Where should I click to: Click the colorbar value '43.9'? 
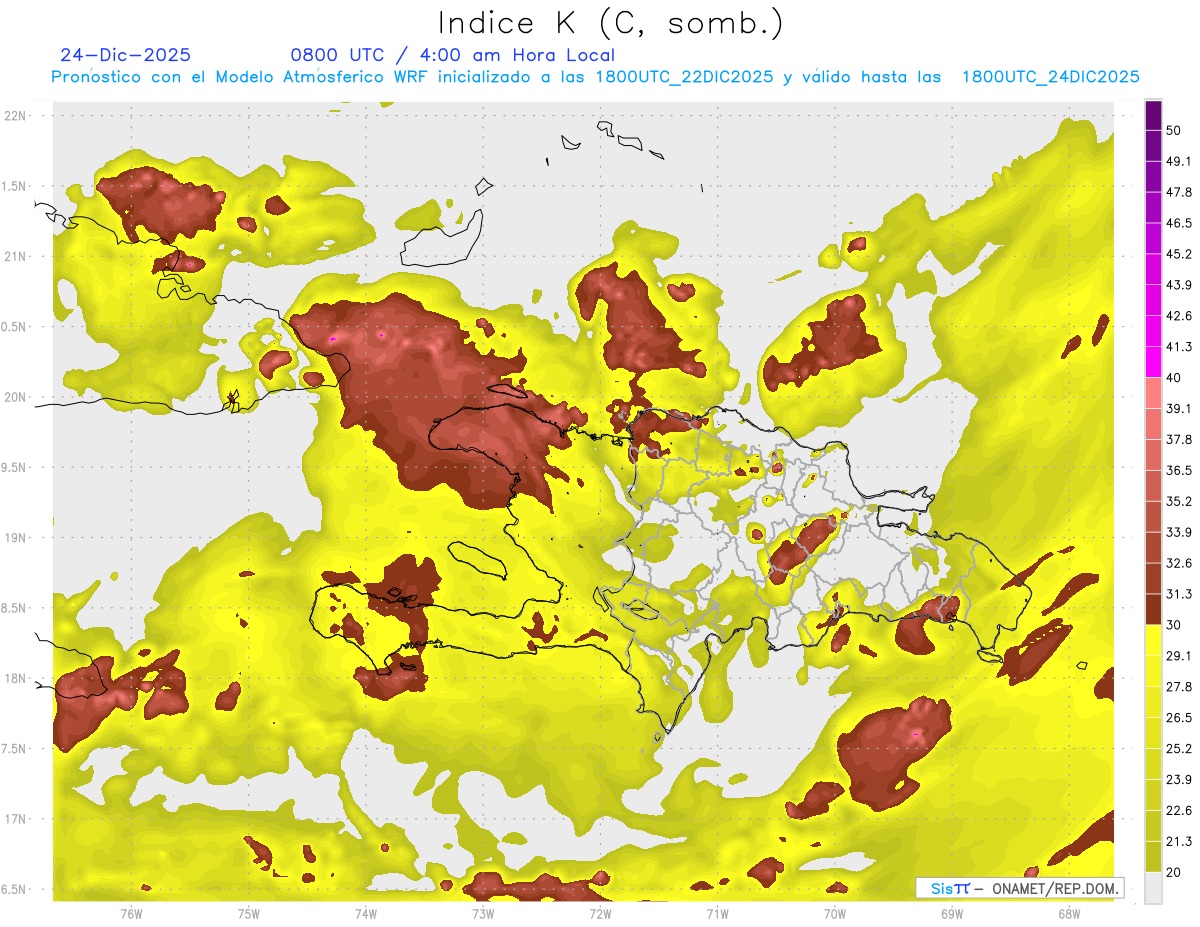point(1179,285)
